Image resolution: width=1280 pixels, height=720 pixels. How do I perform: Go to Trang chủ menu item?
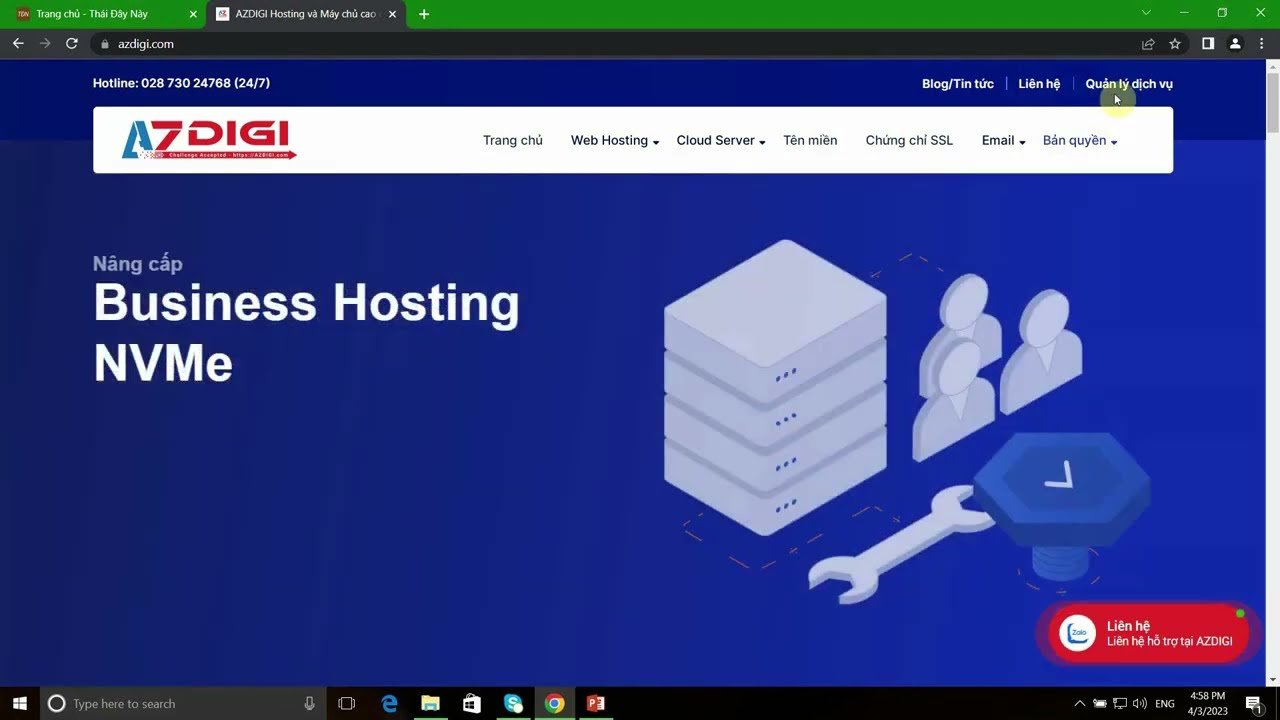513,140
